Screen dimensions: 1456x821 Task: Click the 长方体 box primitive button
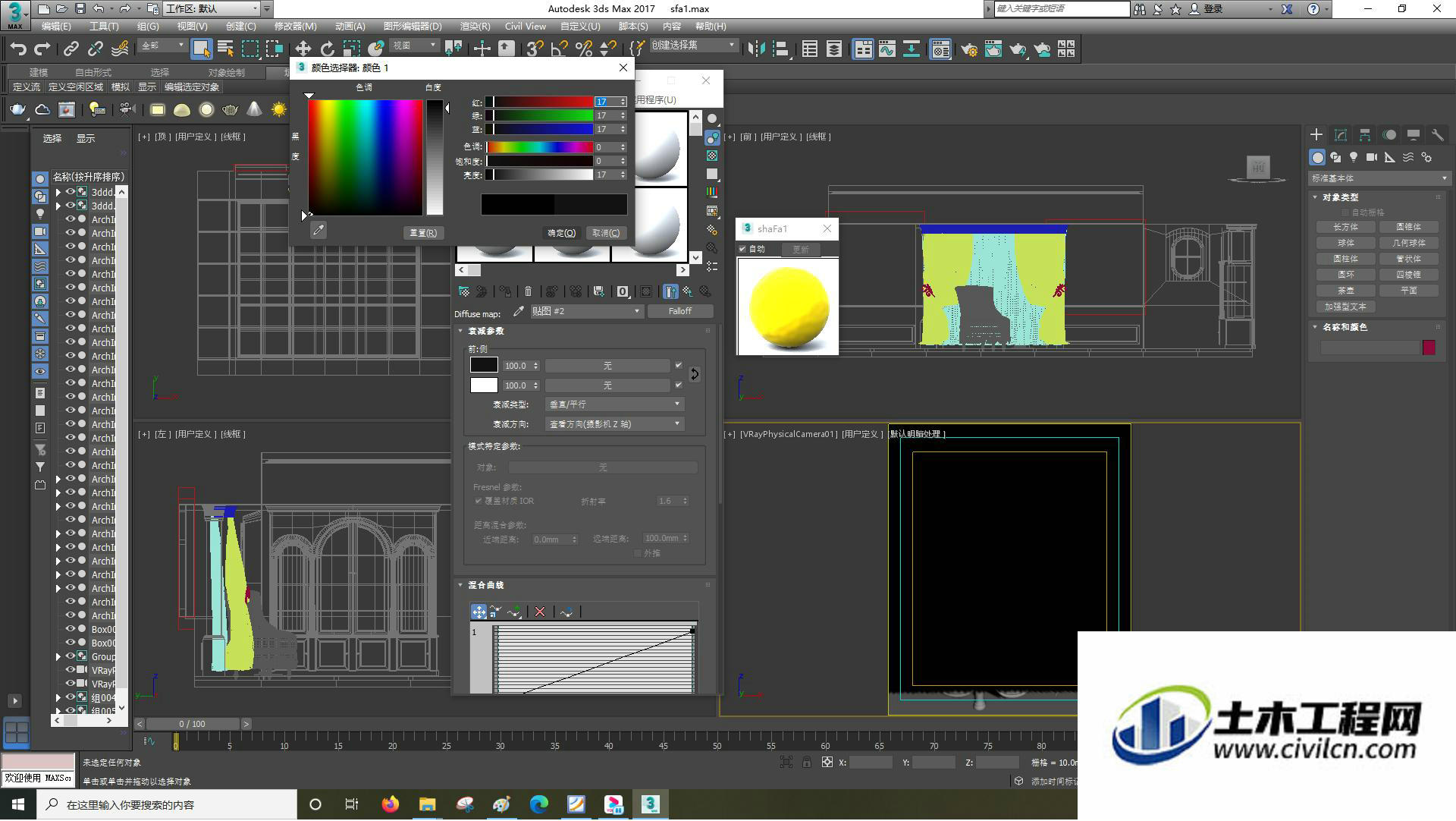click(1346, 227)
